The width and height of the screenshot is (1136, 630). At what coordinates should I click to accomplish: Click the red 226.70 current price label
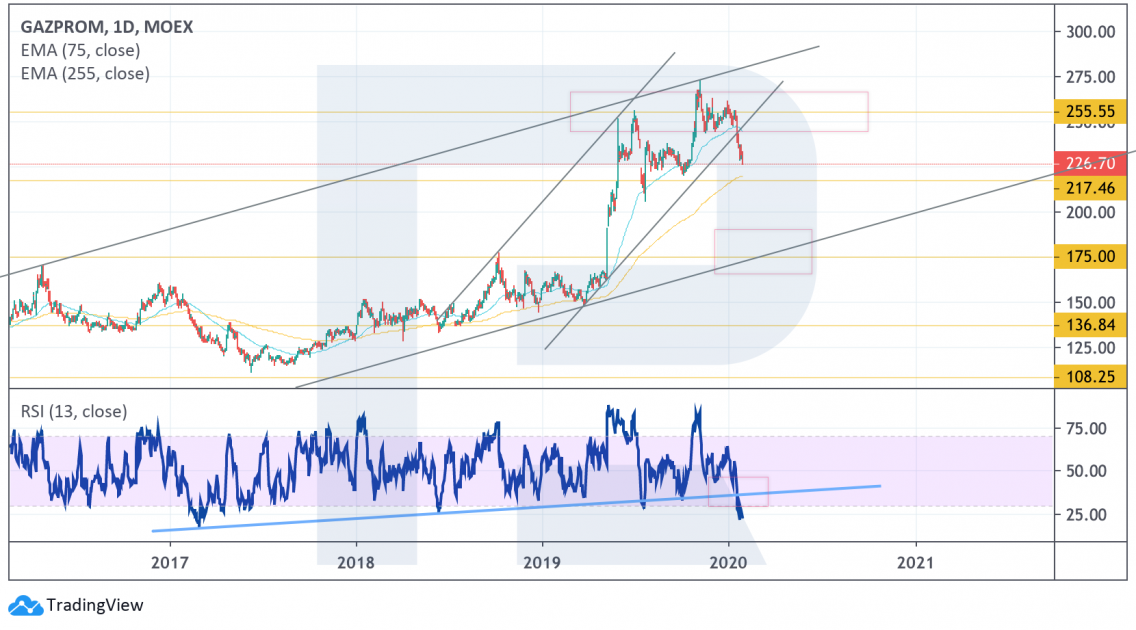(x=1090, y=164)
